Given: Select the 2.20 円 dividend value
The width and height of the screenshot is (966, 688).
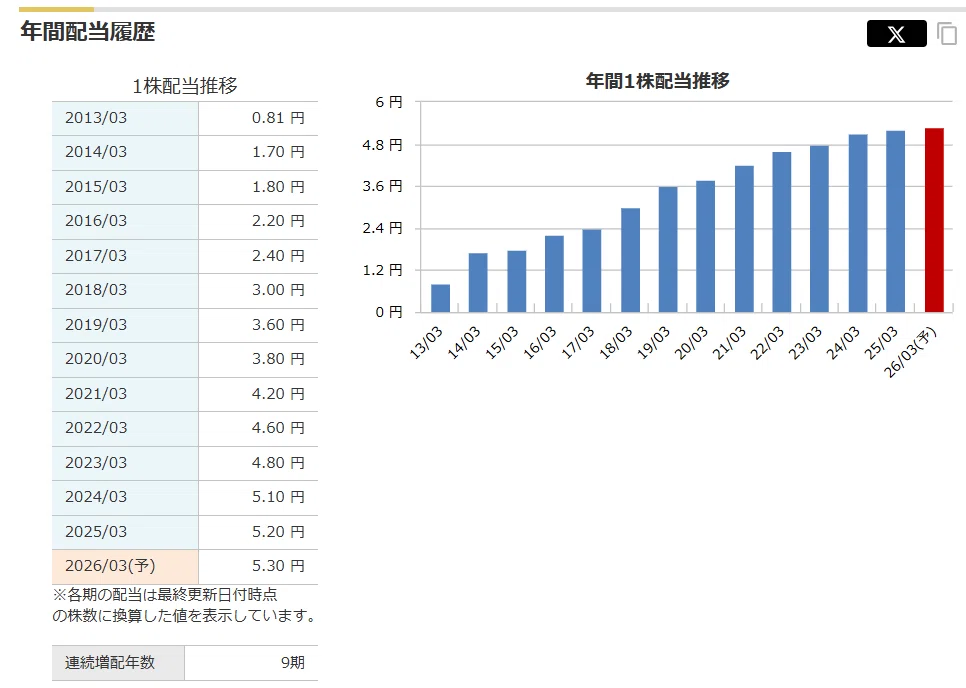Looking at the screenshot, I should 278,221.
